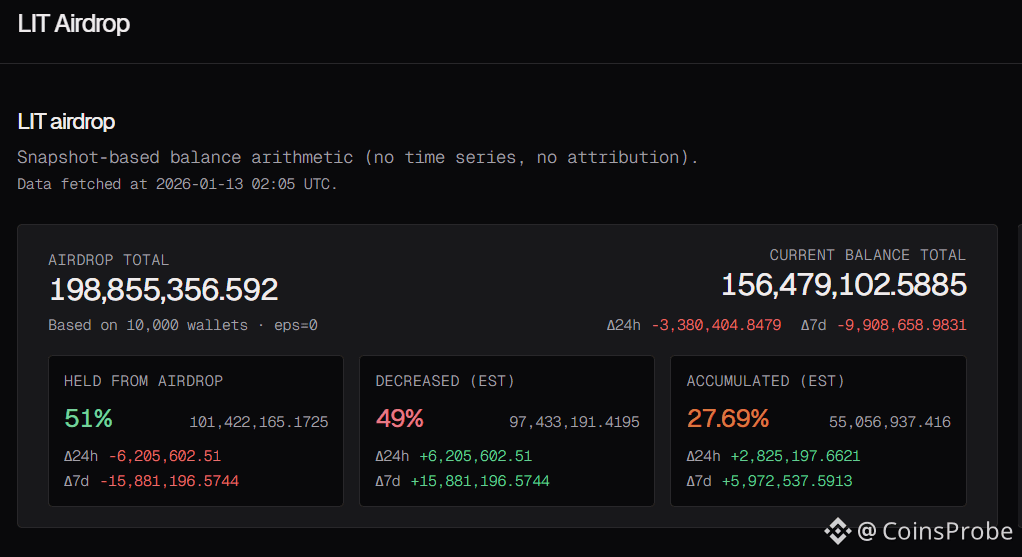The height and width of the screenshot is (557, 1022).
Task: Click the green 51% held percentage
Action: coord(88,418)
